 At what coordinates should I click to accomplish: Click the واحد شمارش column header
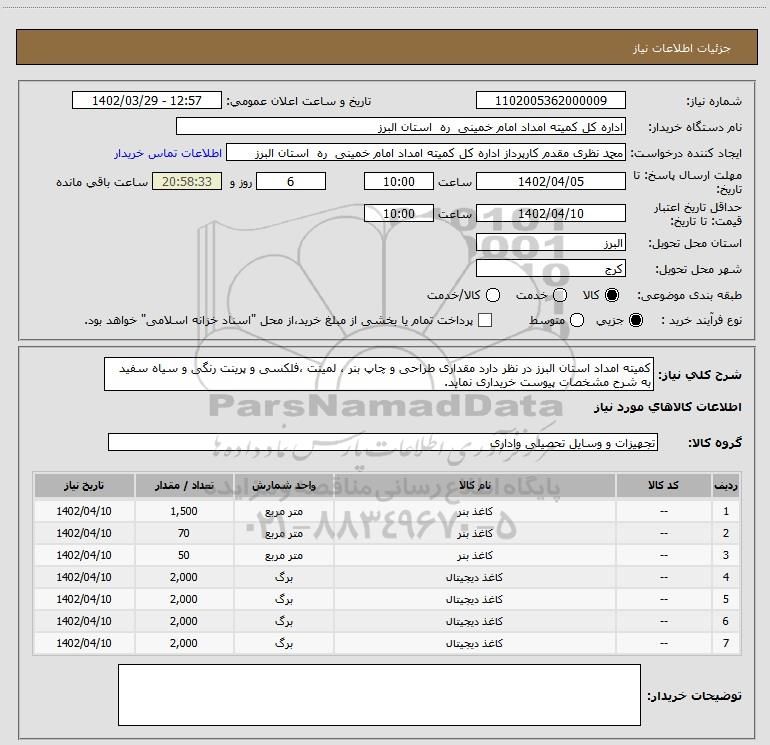[x=284, y=485]
